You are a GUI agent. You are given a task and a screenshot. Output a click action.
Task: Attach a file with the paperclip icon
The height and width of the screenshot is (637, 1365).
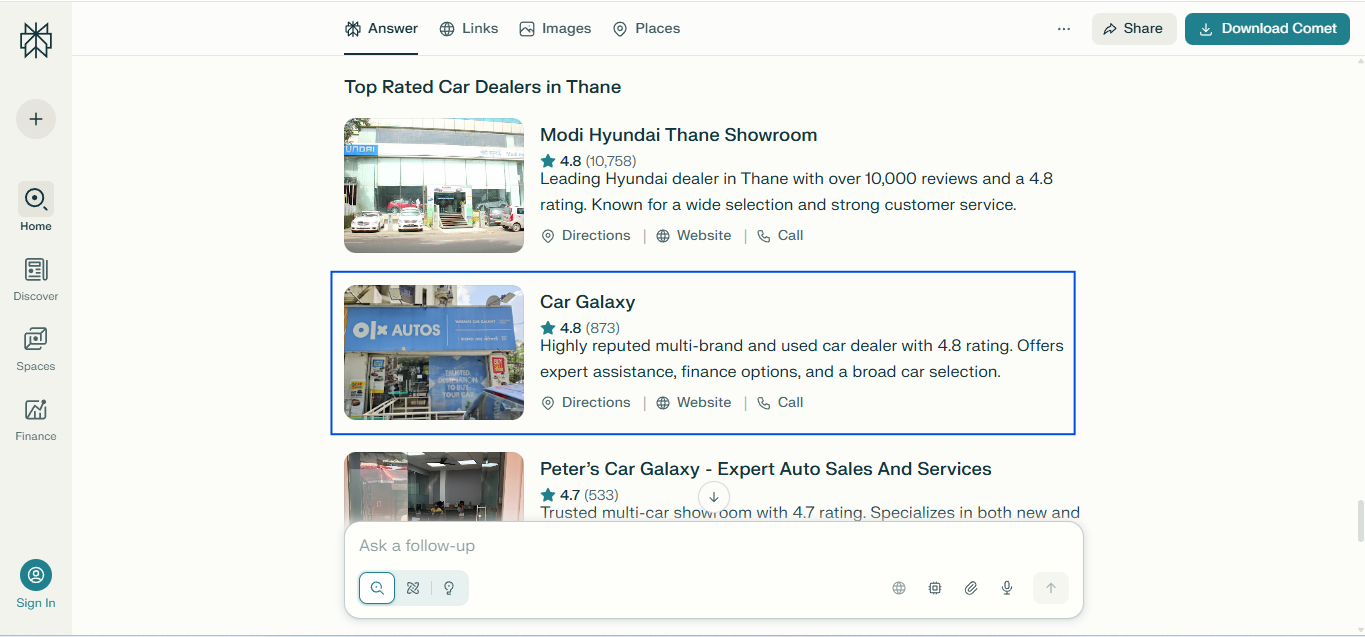coord(970,588)
